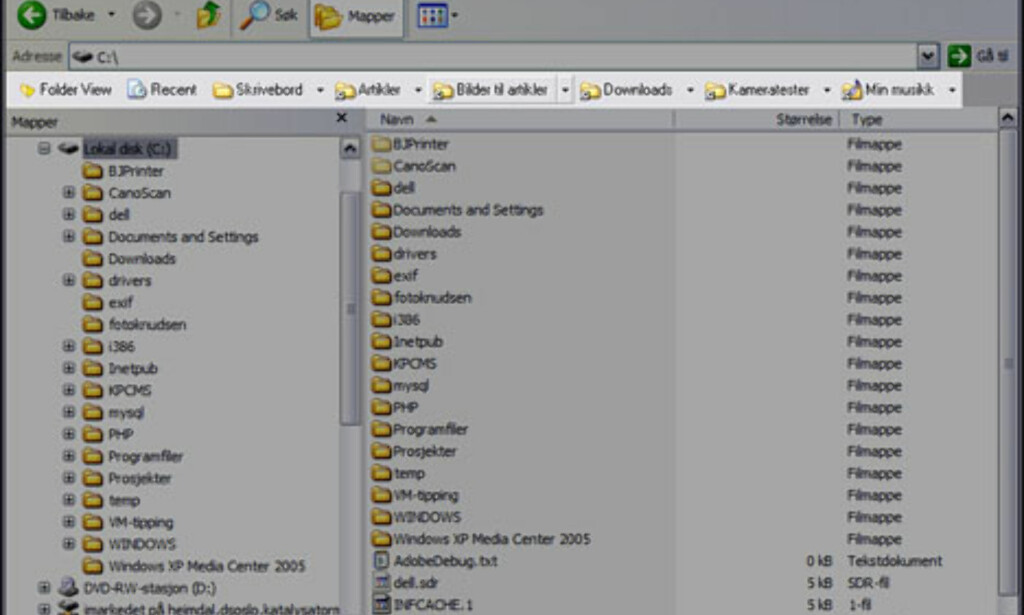Click the address field showing C:\
Viewport: 1024px width, 615px height.
493,57
